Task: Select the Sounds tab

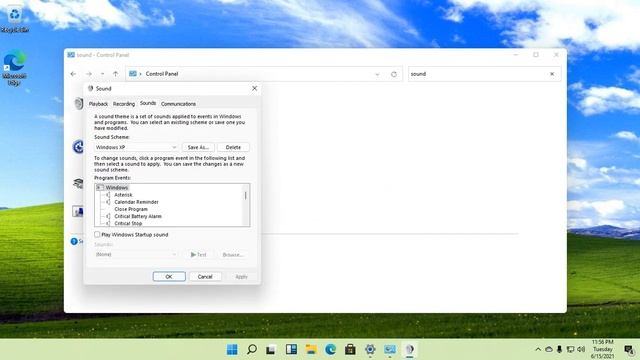Action: (x=148, y=103)
